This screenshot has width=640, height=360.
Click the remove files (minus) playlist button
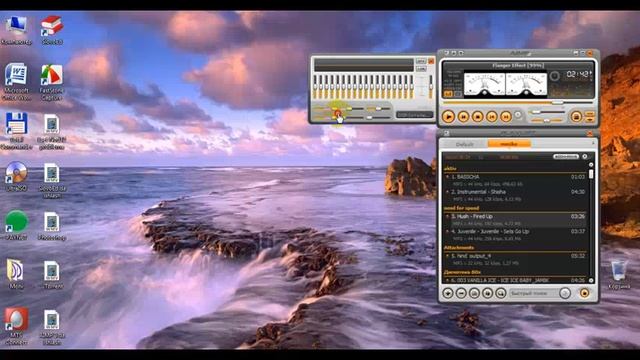[x=461, y=293]
